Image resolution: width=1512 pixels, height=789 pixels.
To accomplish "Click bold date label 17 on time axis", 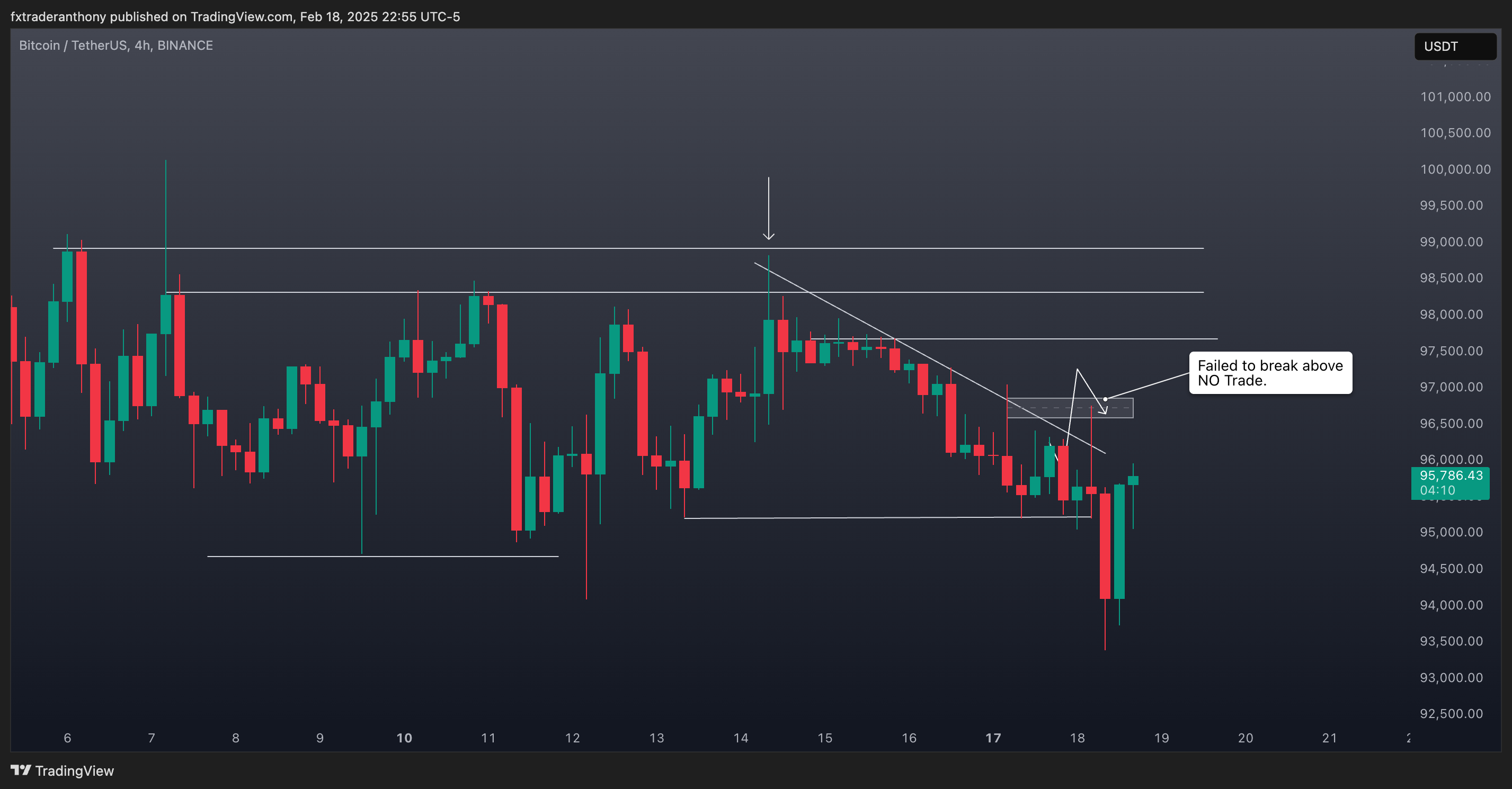I will [993, 738].
